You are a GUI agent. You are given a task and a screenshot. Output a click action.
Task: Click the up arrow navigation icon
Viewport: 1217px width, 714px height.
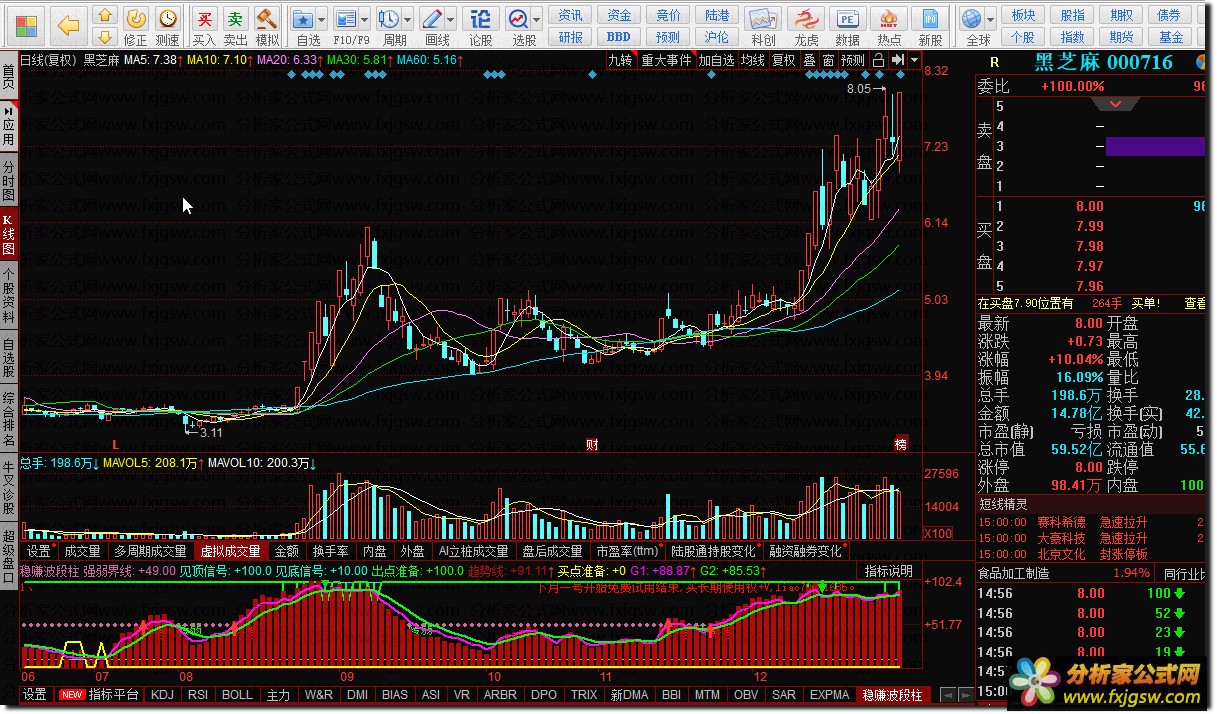pyautogui.click(x=104, y=15)
